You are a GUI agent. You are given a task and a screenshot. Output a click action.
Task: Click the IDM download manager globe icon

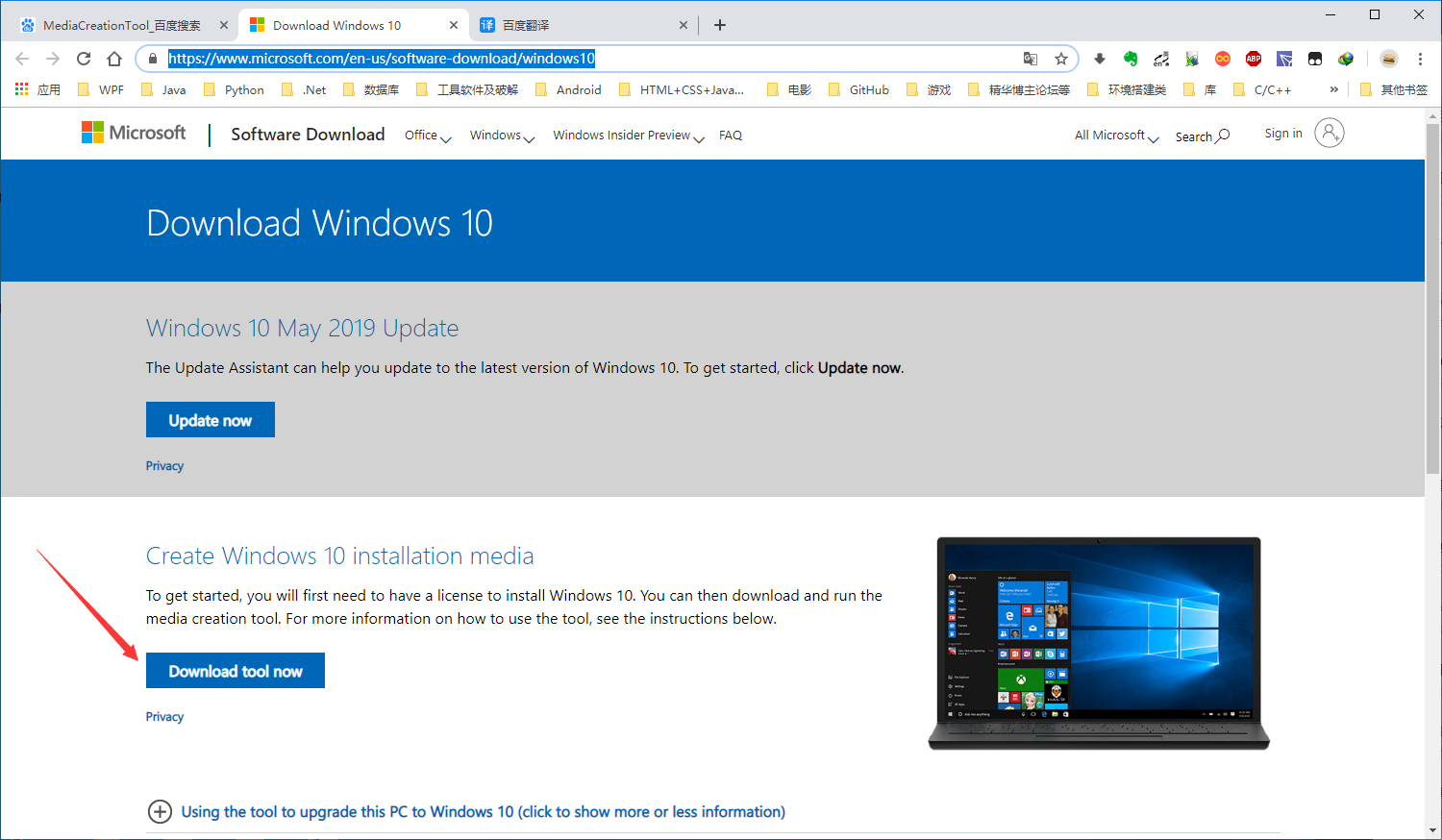coord(1345,58)
